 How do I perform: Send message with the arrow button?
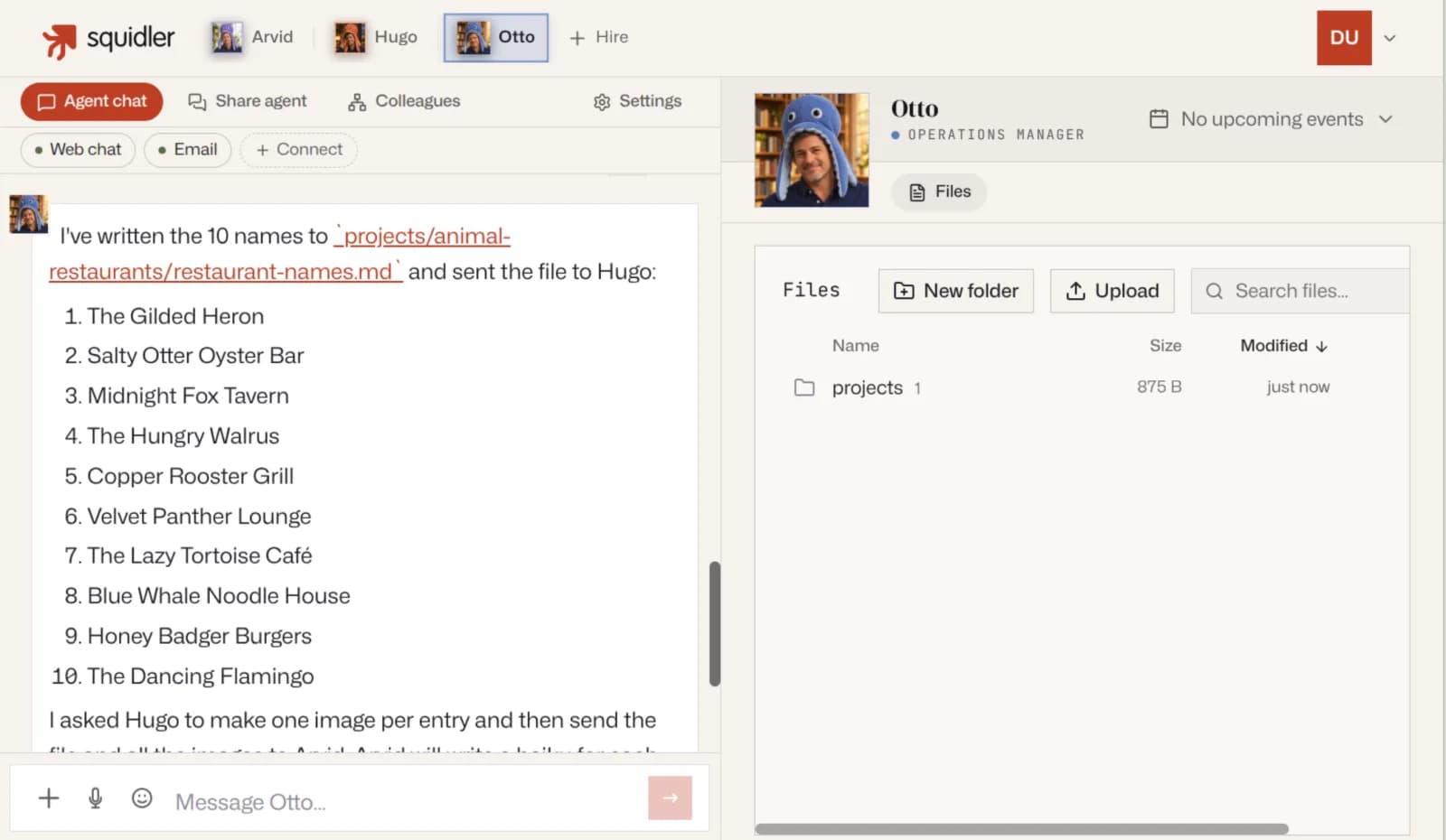[x=670, y=798]
